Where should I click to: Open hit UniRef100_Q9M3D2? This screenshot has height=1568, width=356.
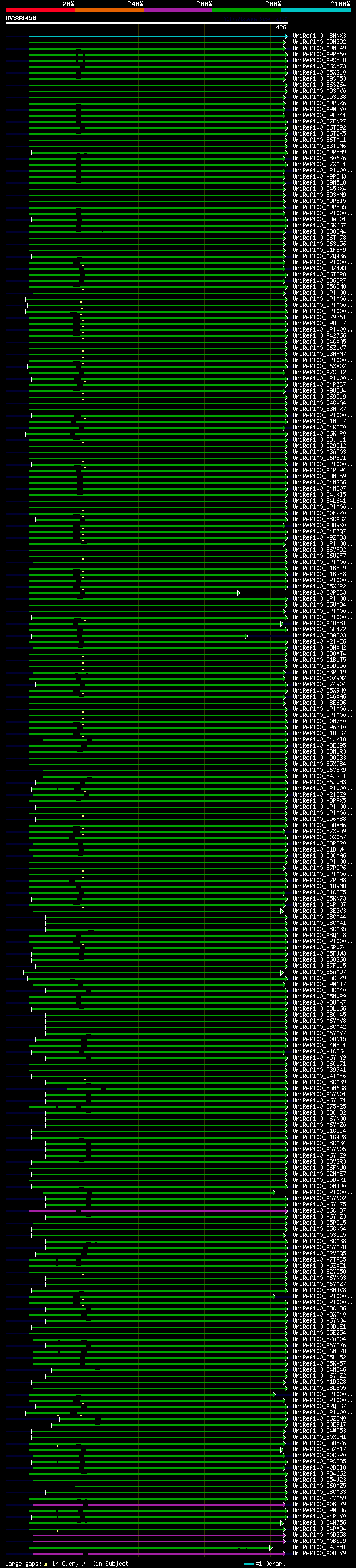[319, 42]
